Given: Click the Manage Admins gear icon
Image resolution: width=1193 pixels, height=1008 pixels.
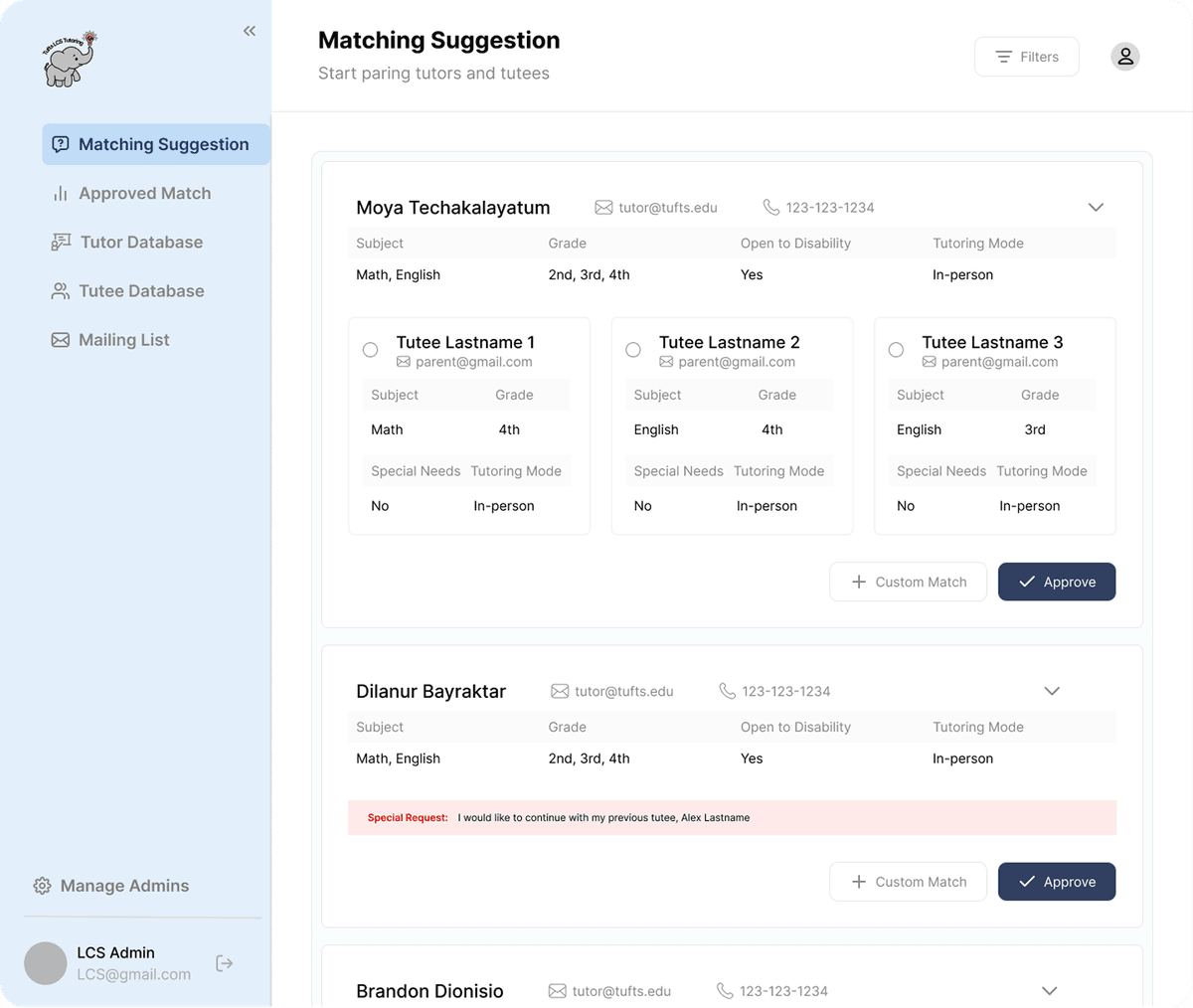Looking at the screenshot, I should click(x=42, y=886).
